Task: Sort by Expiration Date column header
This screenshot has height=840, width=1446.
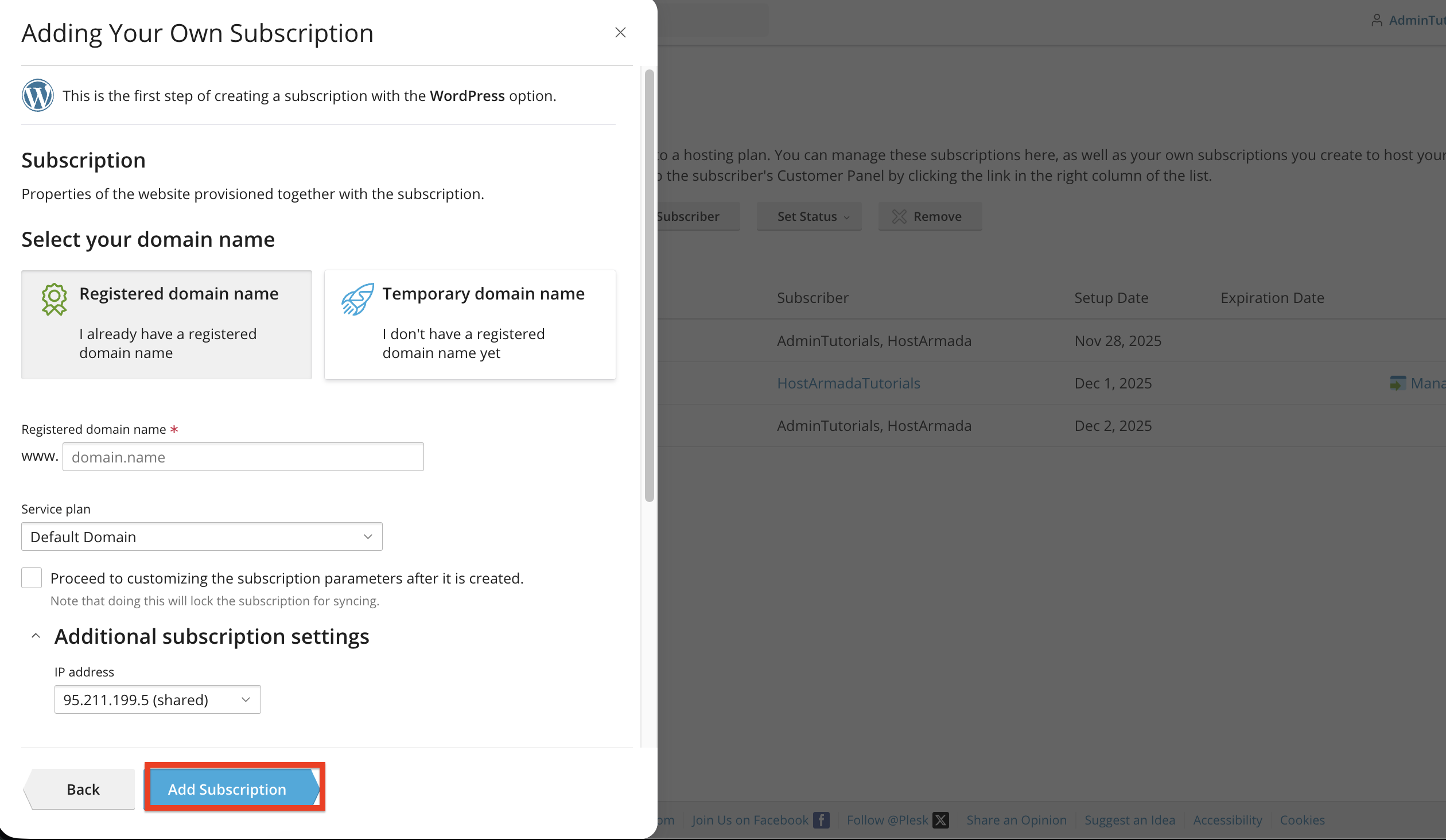Action: point(1272,298)
